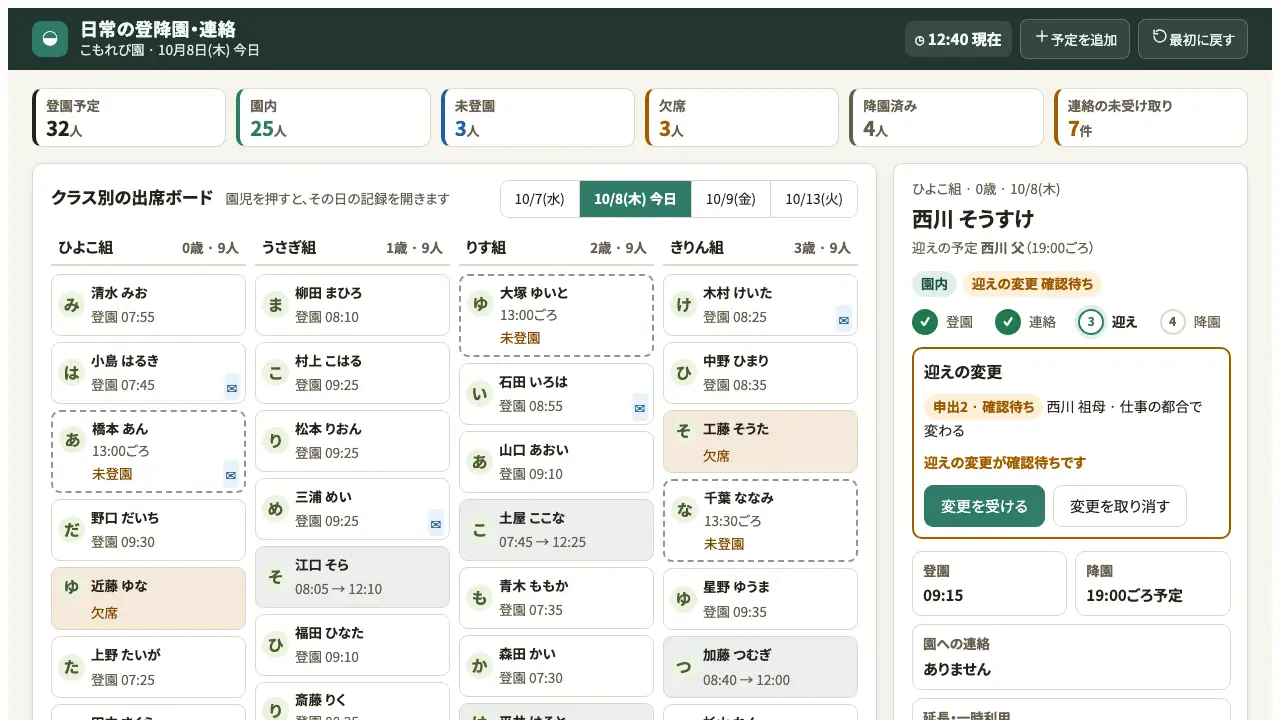Image resolution: width=1280 pixels, height=720 pixels.
Task: Click the ゆ avatar of 大塚 ゆいと
Action: 480,305
